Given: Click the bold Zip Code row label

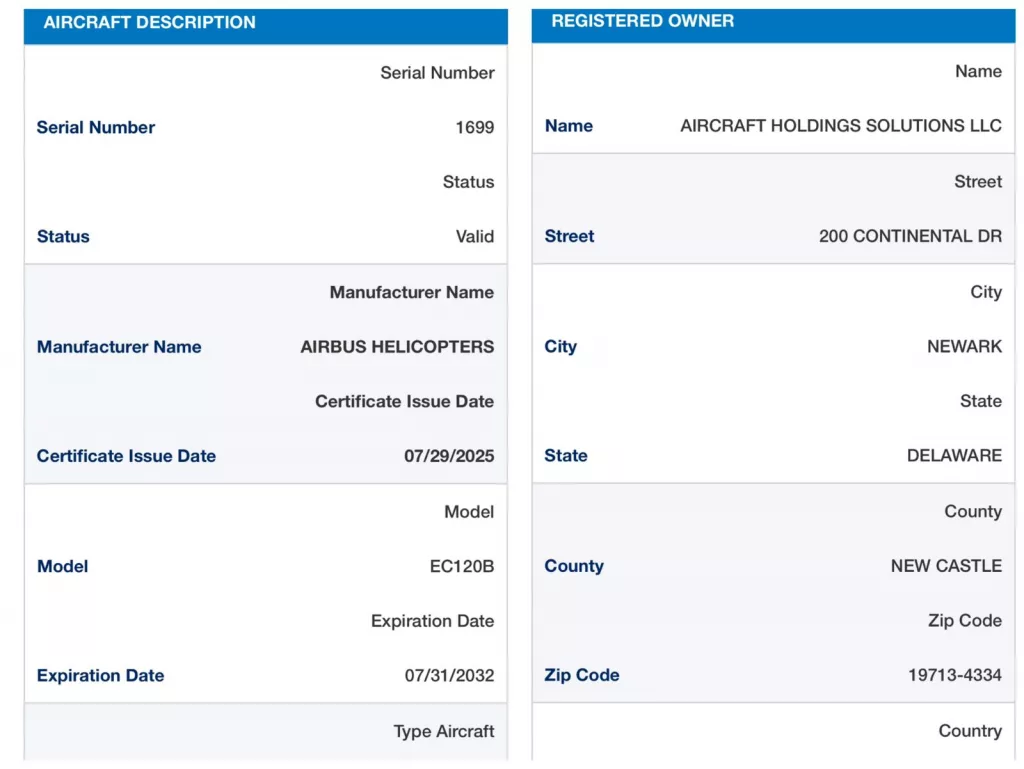Looking at the screenshot, I should point(582,674).
